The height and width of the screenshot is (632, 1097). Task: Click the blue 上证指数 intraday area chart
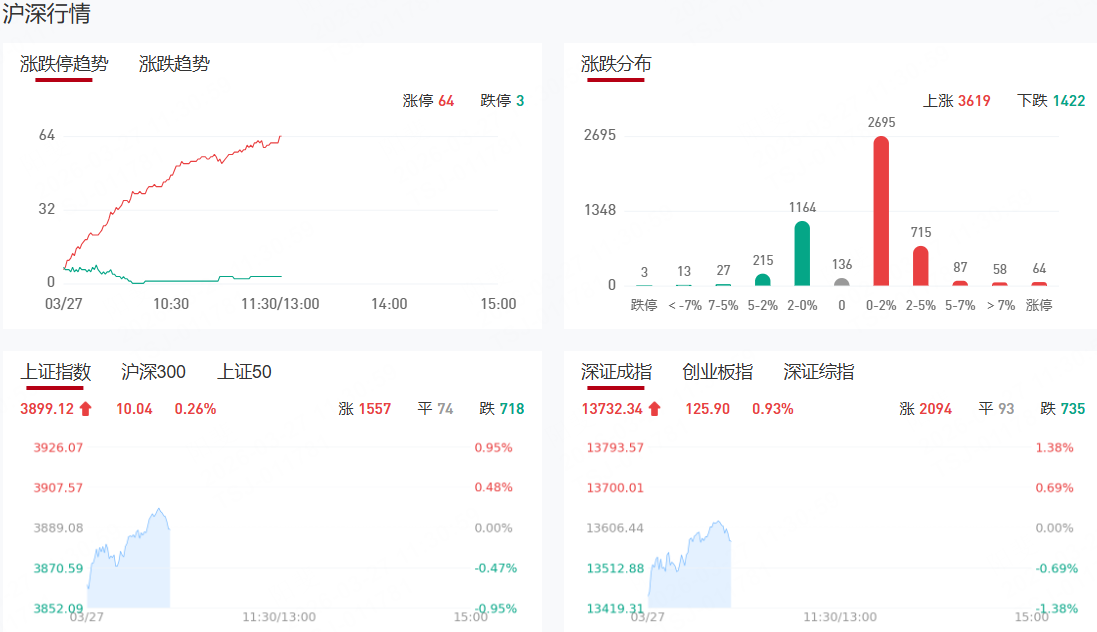point(130,570)
